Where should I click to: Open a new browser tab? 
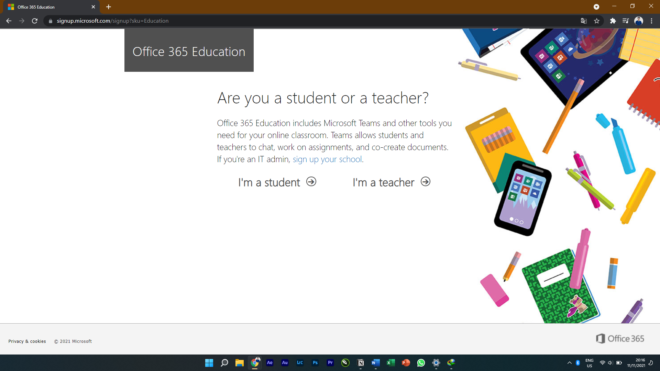pos(109,7)
